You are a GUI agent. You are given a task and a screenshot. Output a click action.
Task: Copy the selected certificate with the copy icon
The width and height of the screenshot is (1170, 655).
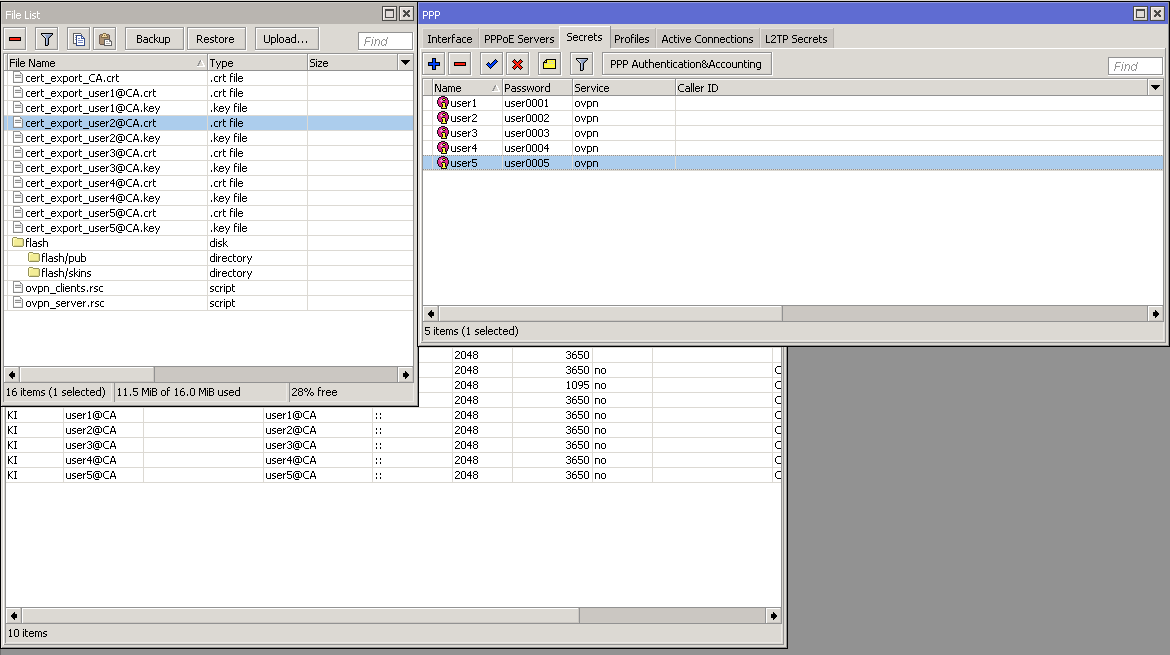coord(78,38)
